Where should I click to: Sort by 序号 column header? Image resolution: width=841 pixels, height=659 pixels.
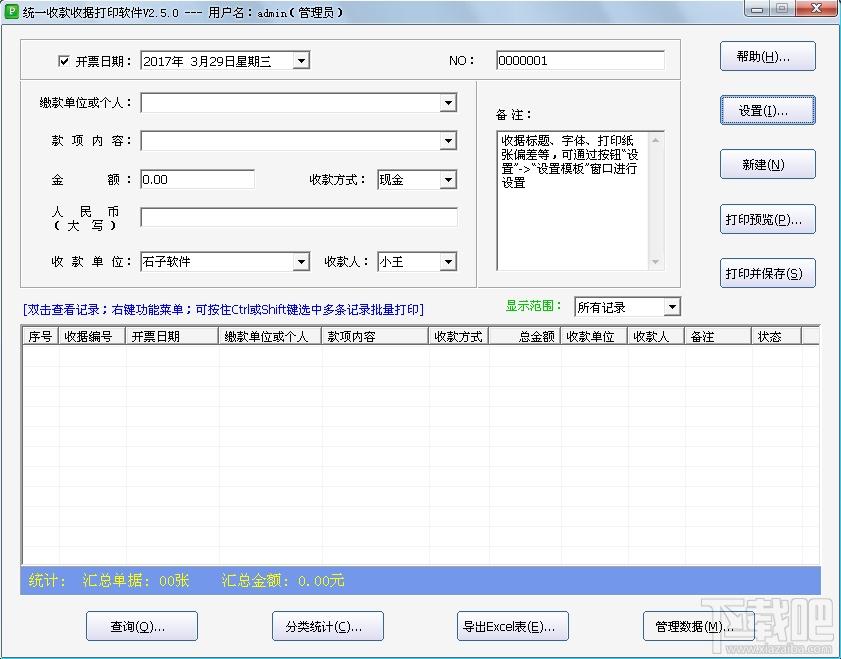(x=41, y=336)
